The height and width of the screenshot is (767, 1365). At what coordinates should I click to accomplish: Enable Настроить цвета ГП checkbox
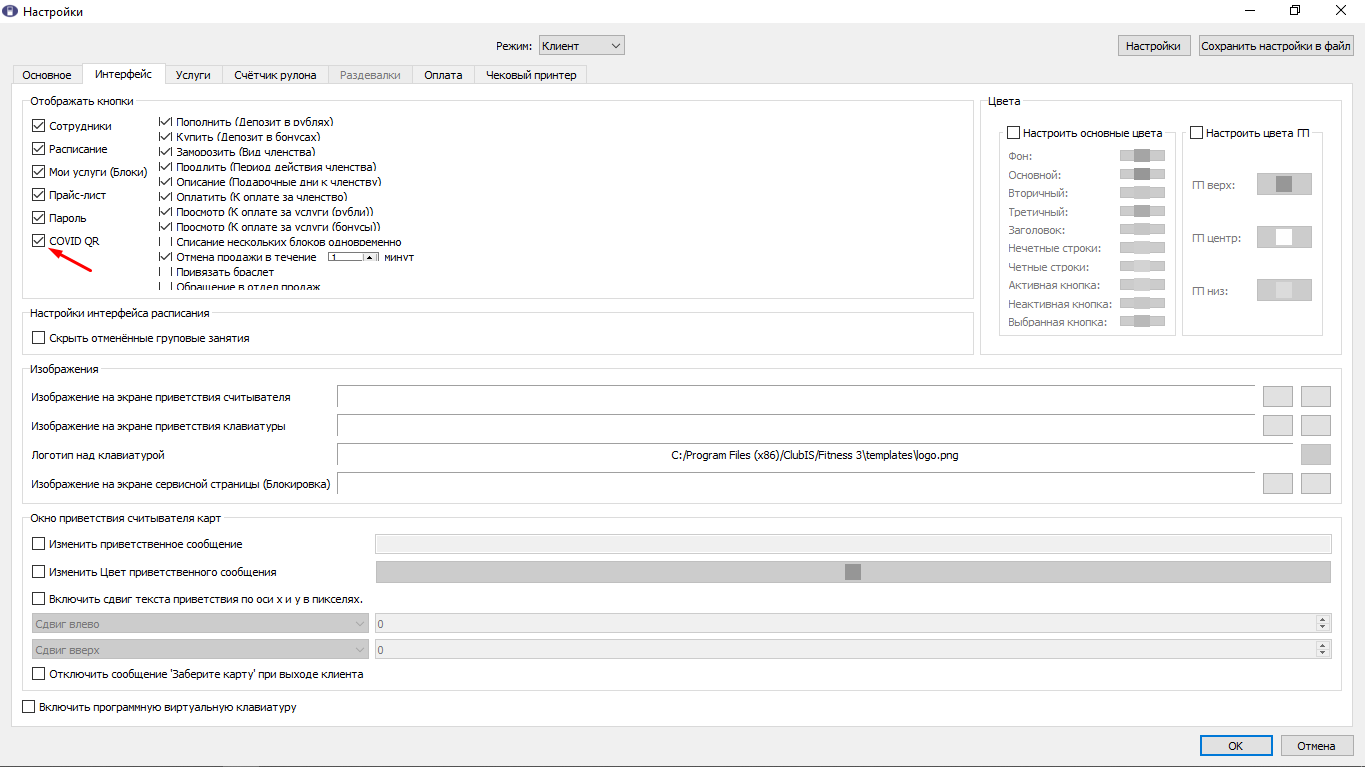[1197, 133]
